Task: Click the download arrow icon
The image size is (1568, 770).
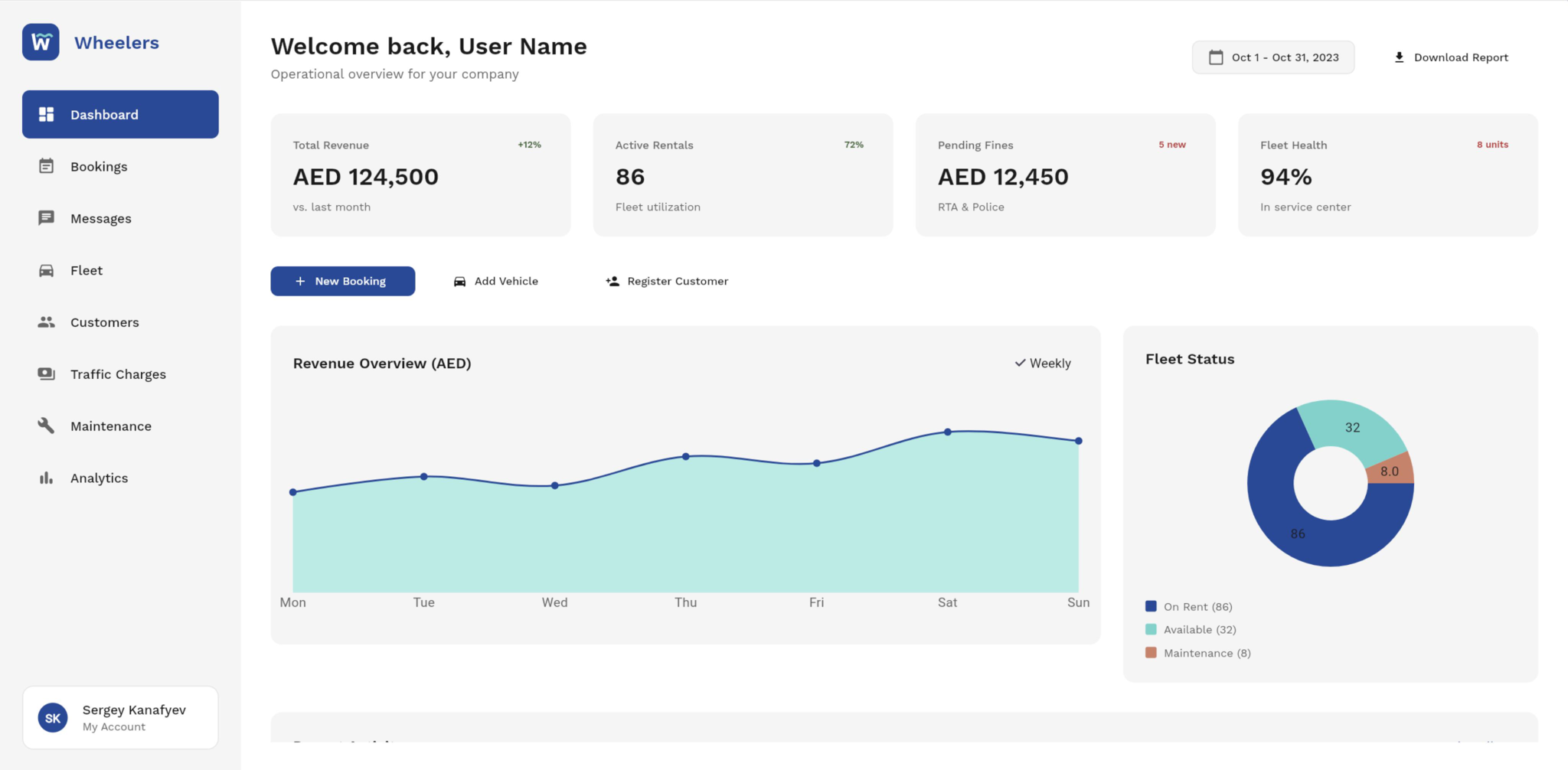Action: (x=1399, y=57)
